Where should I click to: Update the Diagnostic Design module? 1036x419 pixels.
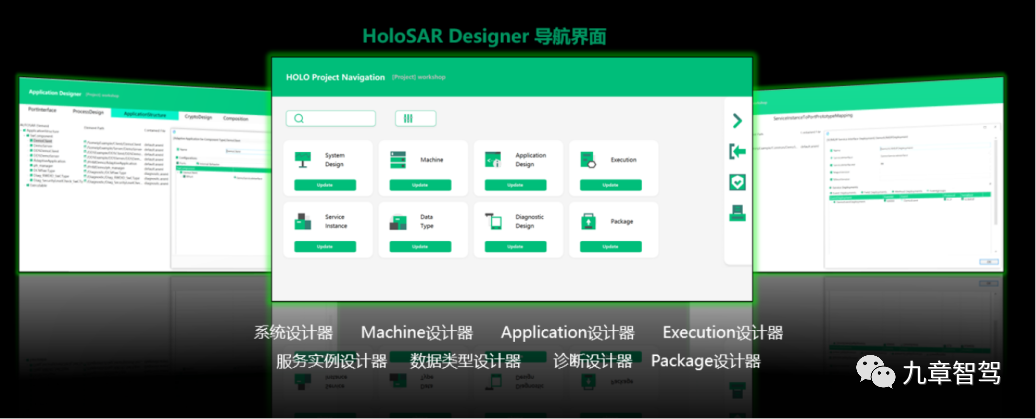pos(515,247)
